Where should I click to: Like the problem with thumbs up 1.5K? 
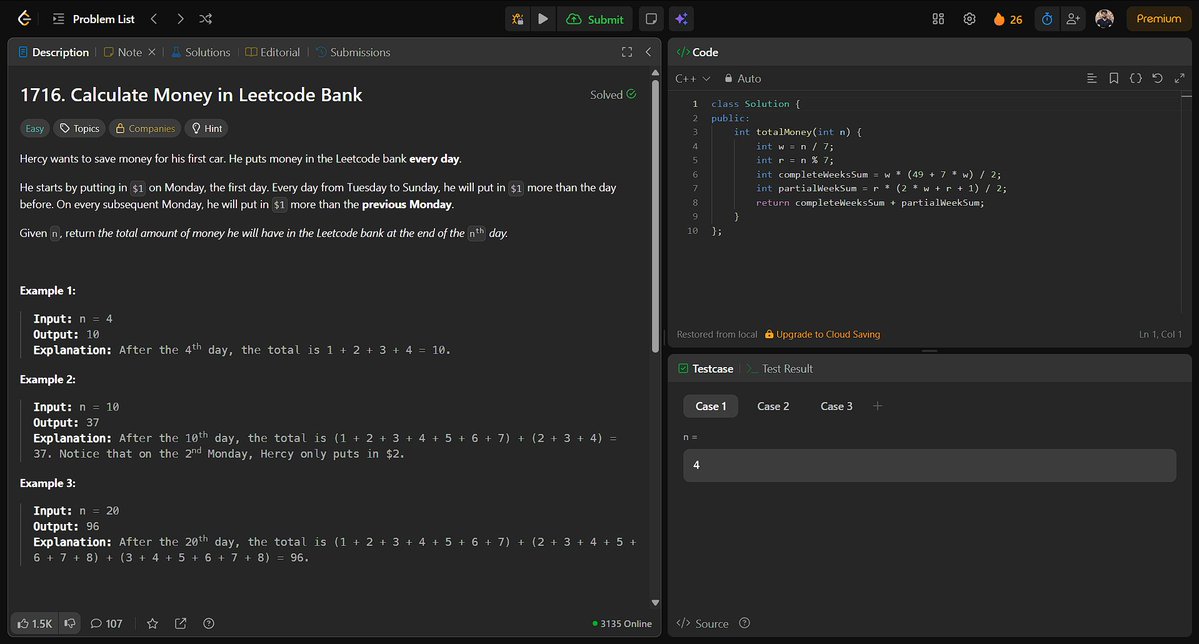(x=34, y=623)
